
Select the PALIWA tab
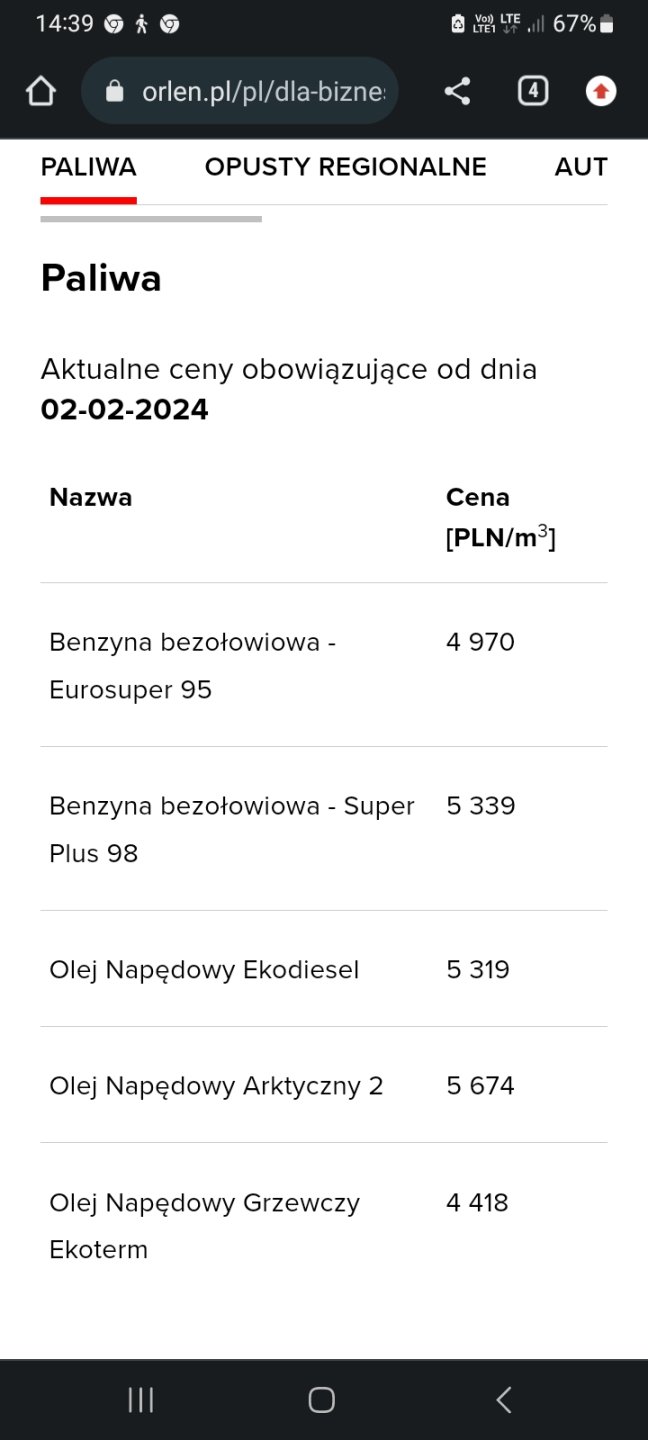88,167
